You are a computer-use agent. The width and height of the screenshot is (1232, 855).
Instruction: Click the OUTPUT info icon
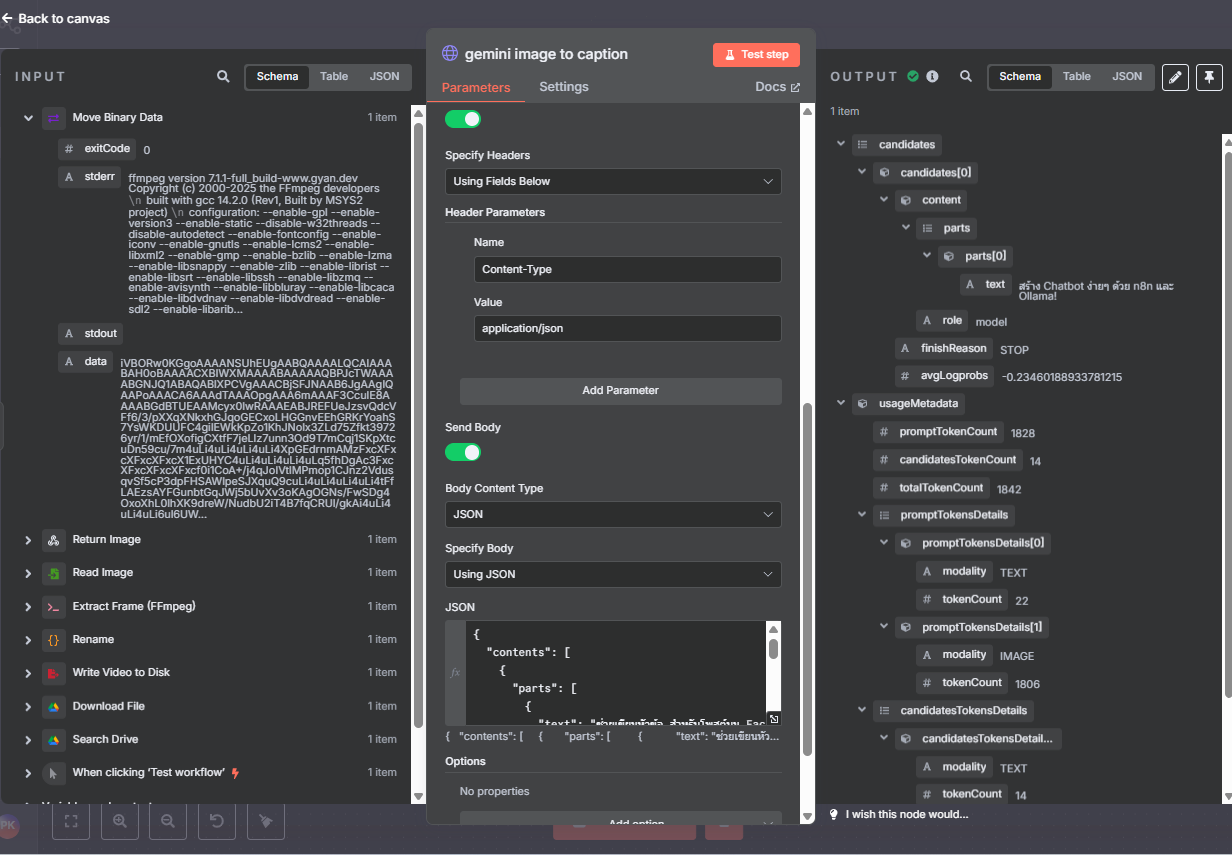click(932, 76)
